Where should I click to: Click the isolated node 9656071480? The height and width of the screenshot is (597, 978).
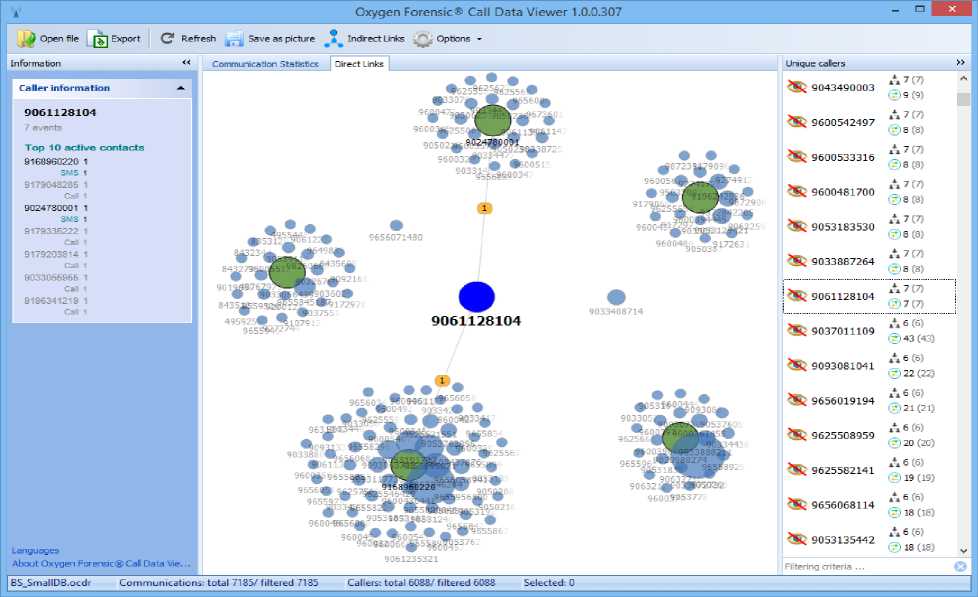[x=396, y=225]
